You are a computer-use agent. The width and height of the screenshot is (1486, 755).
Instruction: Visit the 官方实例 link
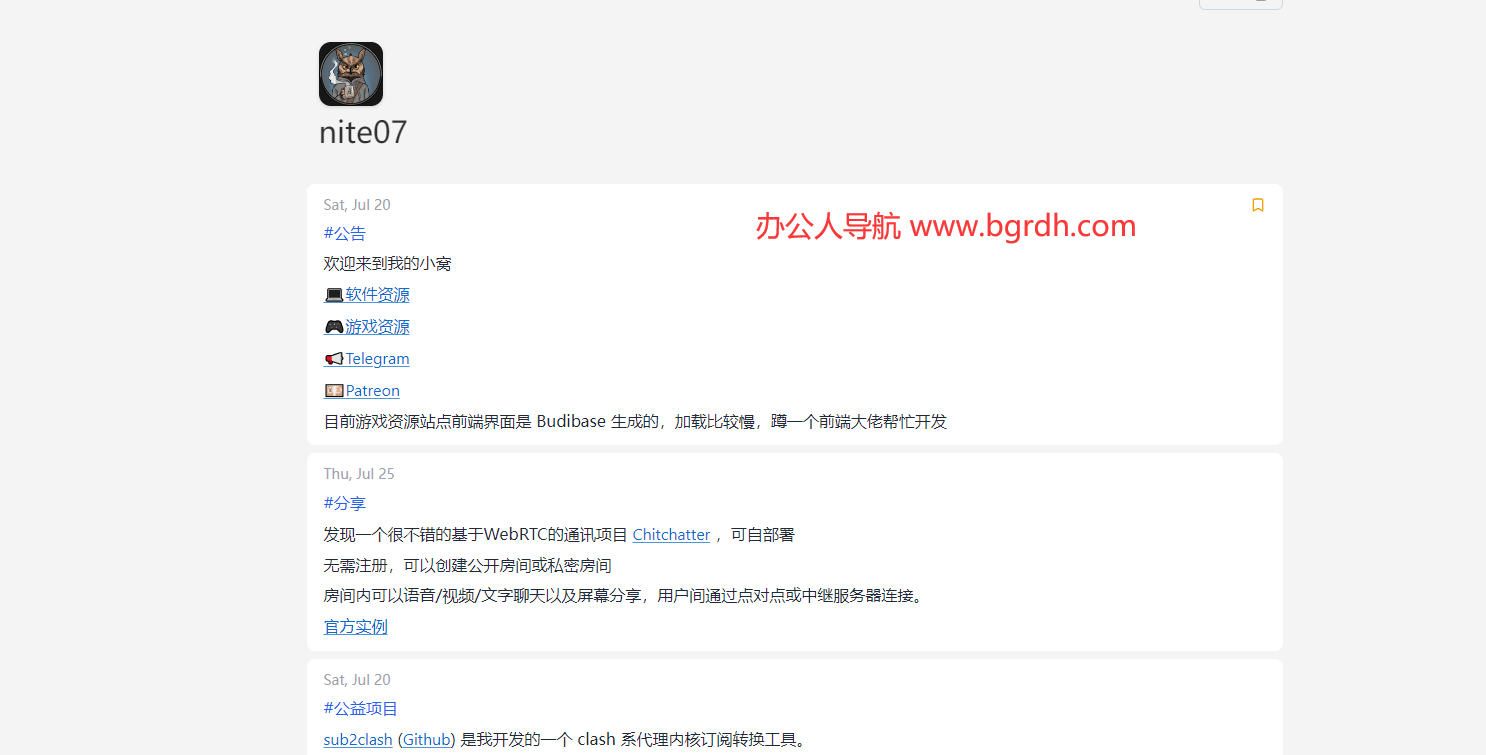coord(355,627)
